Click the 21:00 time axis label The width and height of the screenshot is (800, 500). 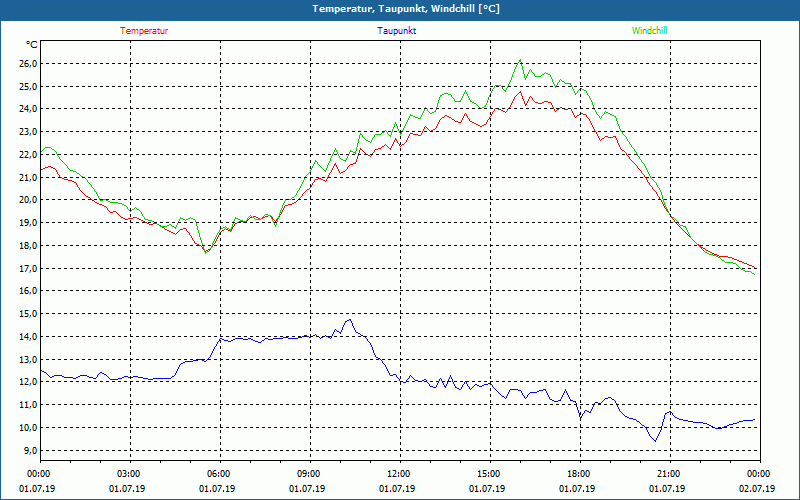tap(670, 474)
